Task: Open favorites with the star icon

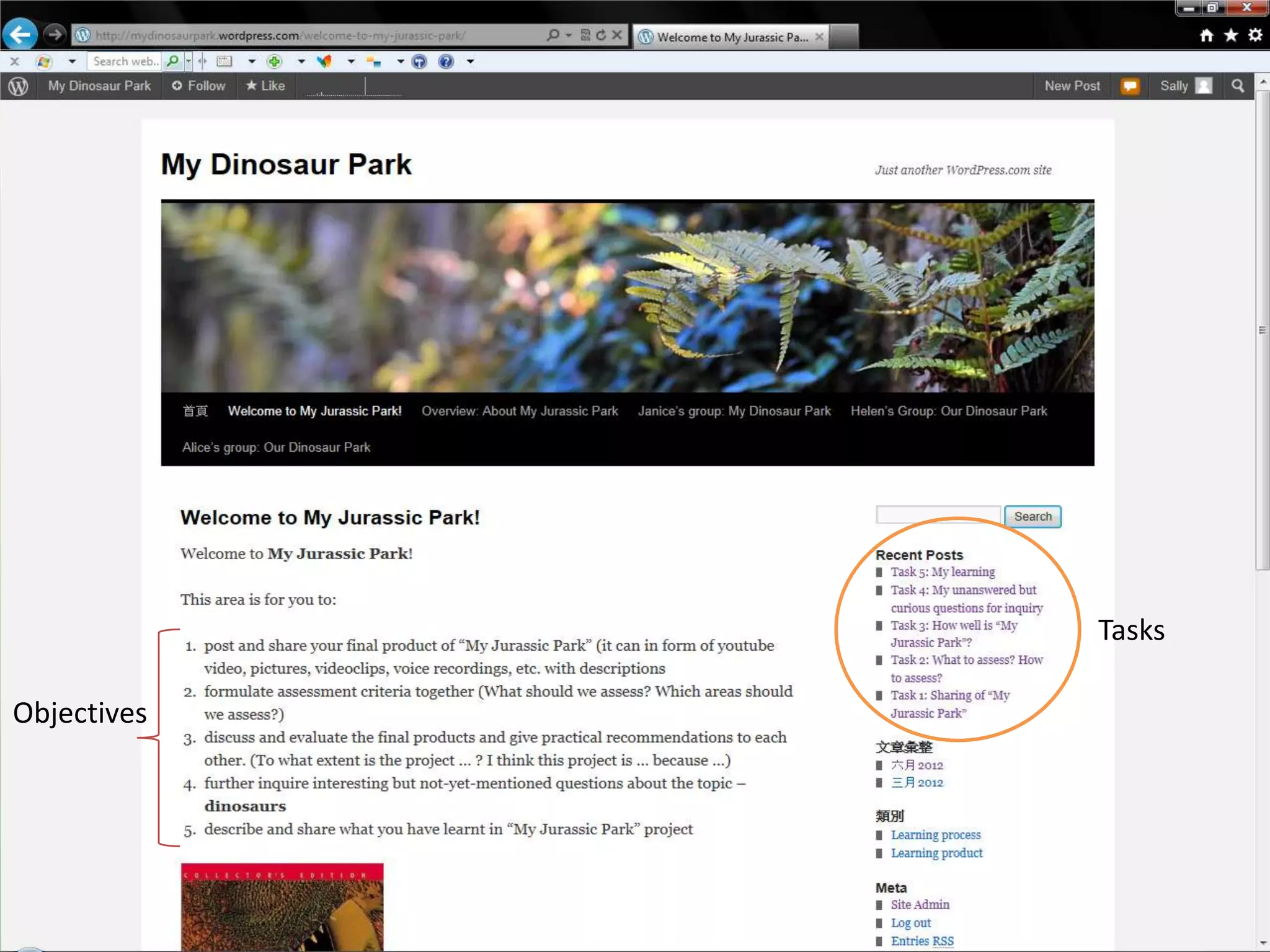Action: [x=1231, y=35]
